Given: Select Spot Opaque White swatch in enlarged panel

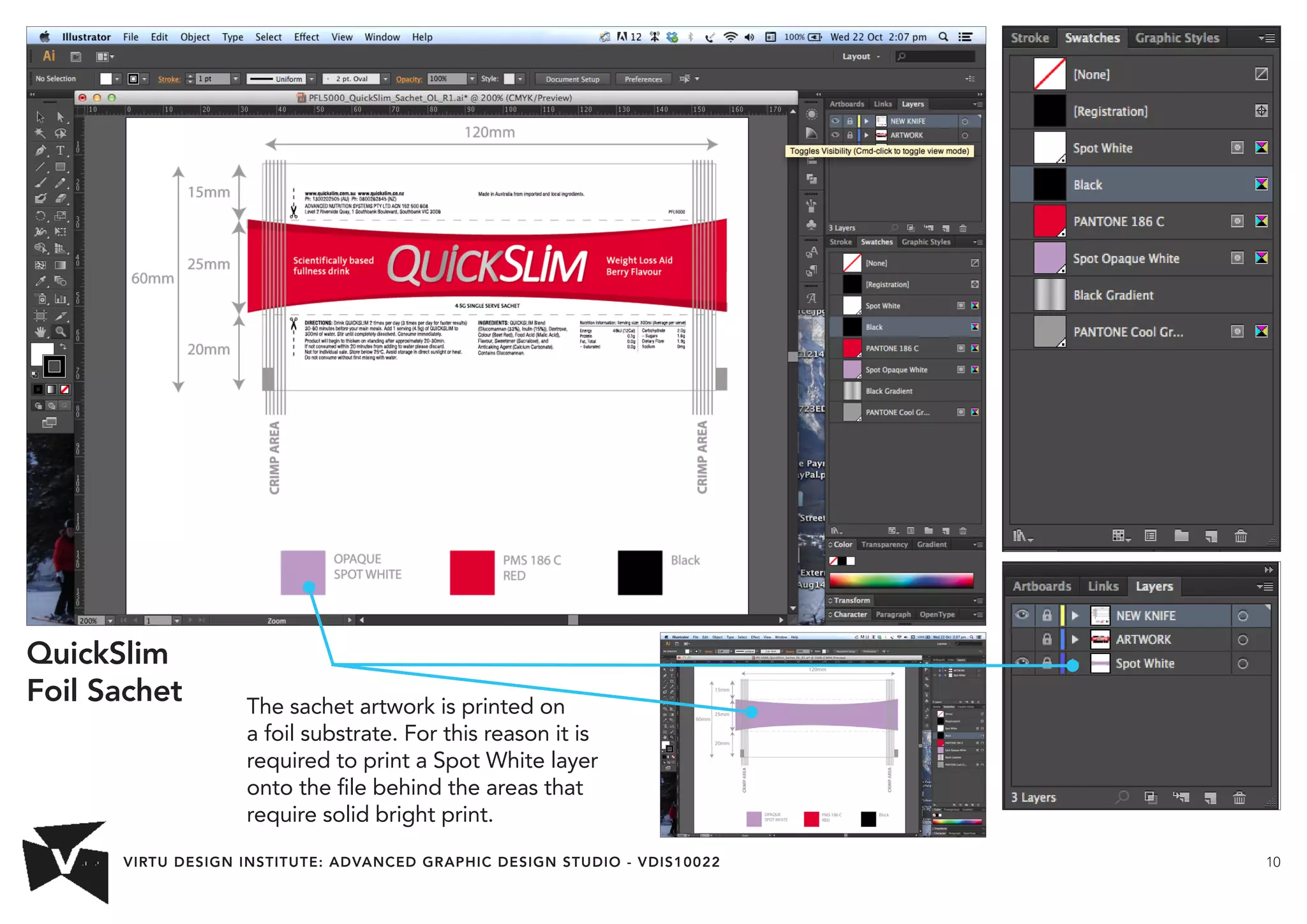Looking at the screenshot, I should [x=1141, y=258].
